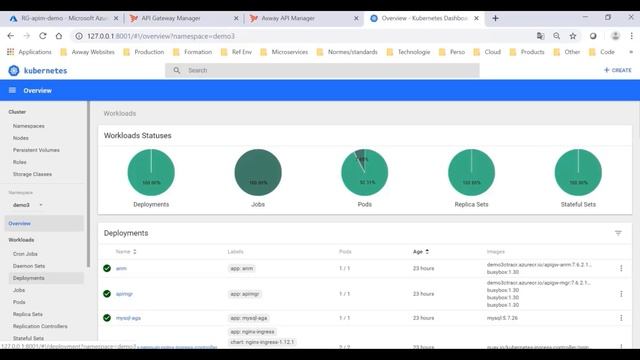Open the Formation bookmark folder
This screenshot has height=360, width=640.
(193, 52)
